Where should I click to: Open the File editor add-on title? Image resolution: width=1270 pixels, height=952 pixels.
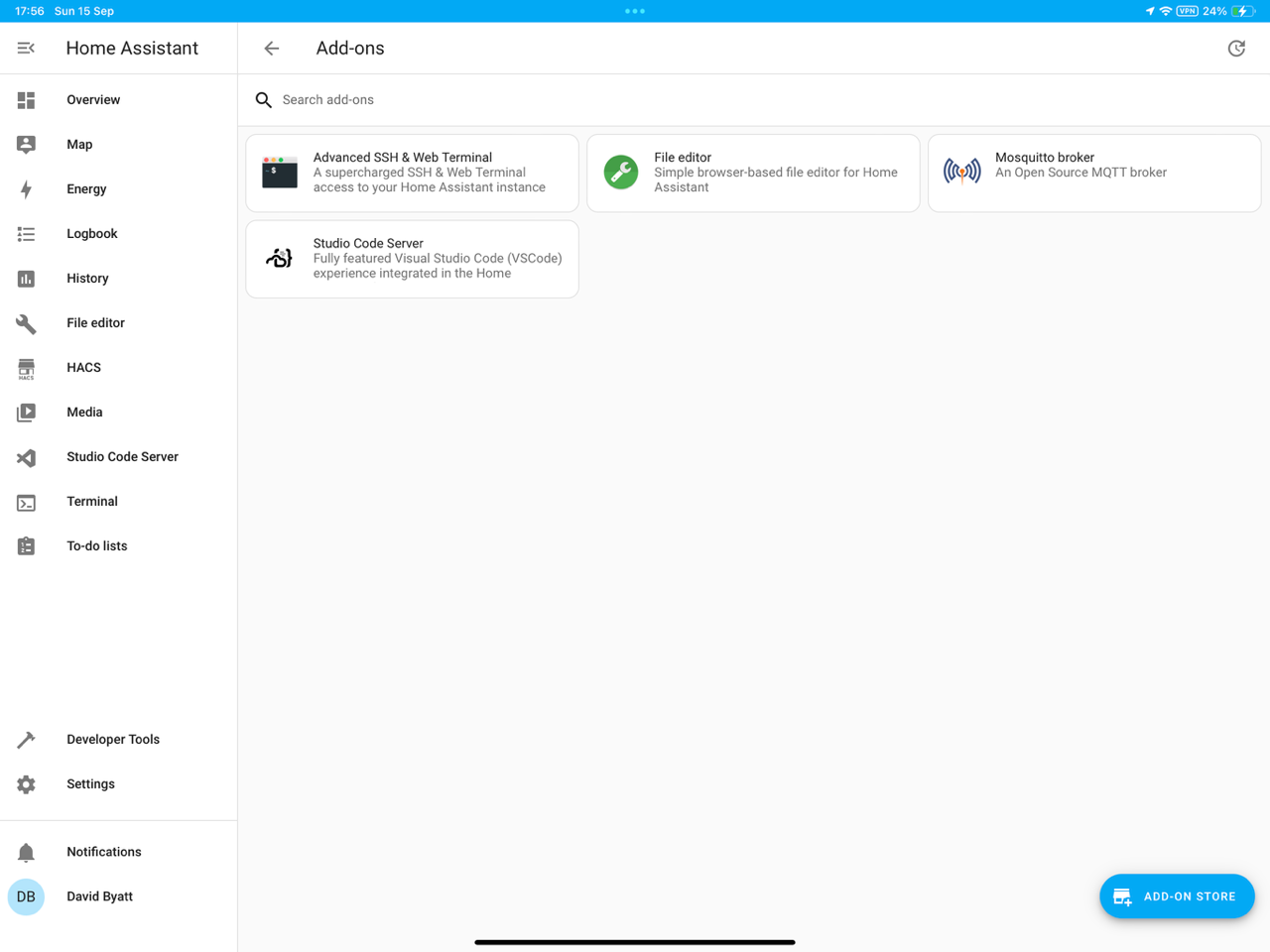[x=683, y=158]
